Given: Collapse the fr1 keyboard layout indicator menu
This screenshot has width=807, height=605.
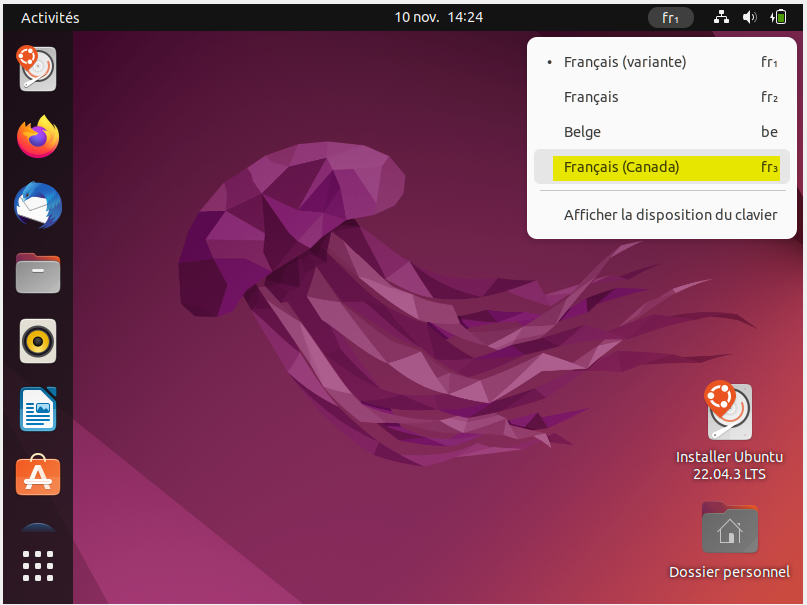Looking at the screenshot, I should tap(670, 17).
